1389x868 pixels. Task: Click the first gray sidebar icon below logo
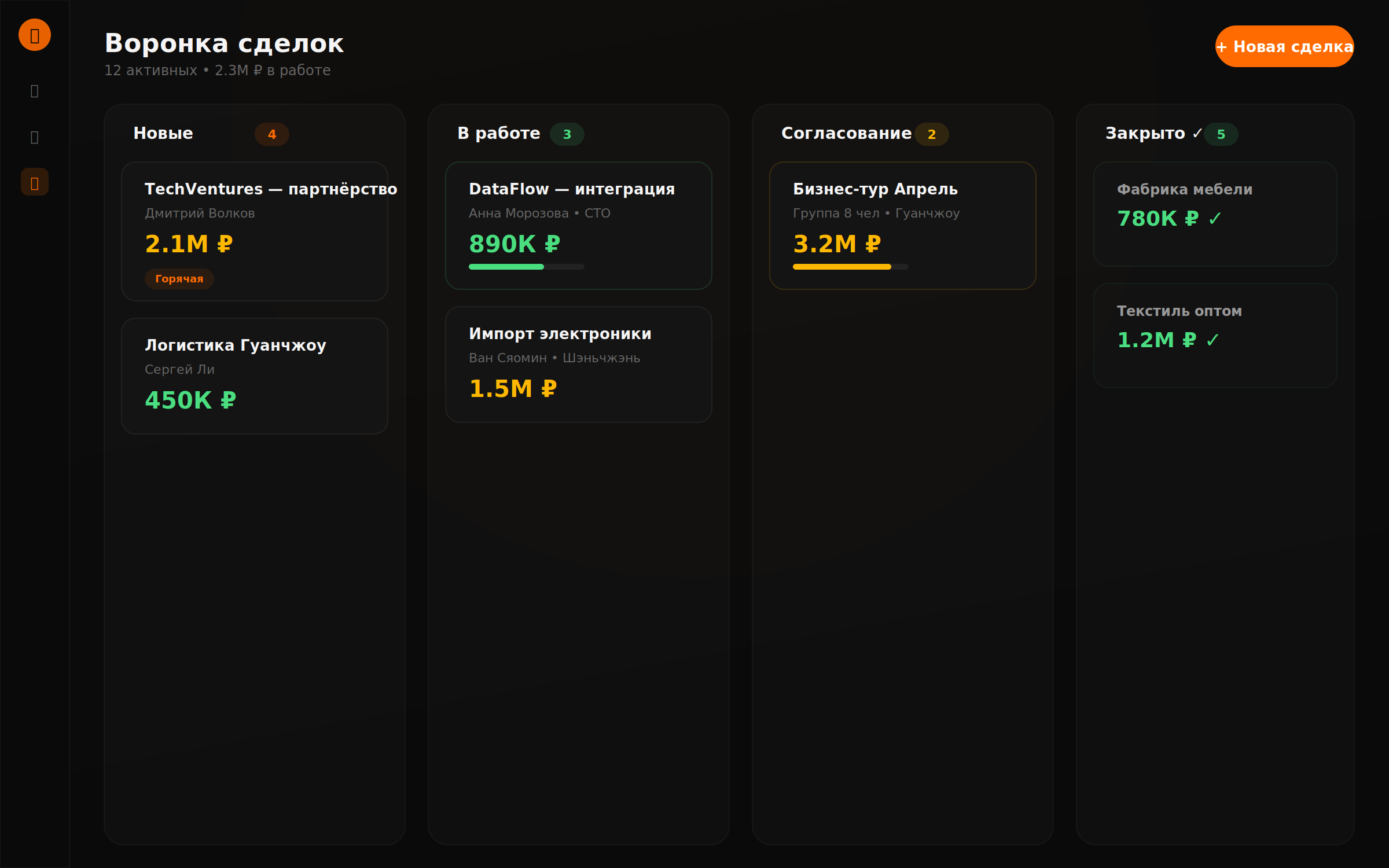point(35,91)
